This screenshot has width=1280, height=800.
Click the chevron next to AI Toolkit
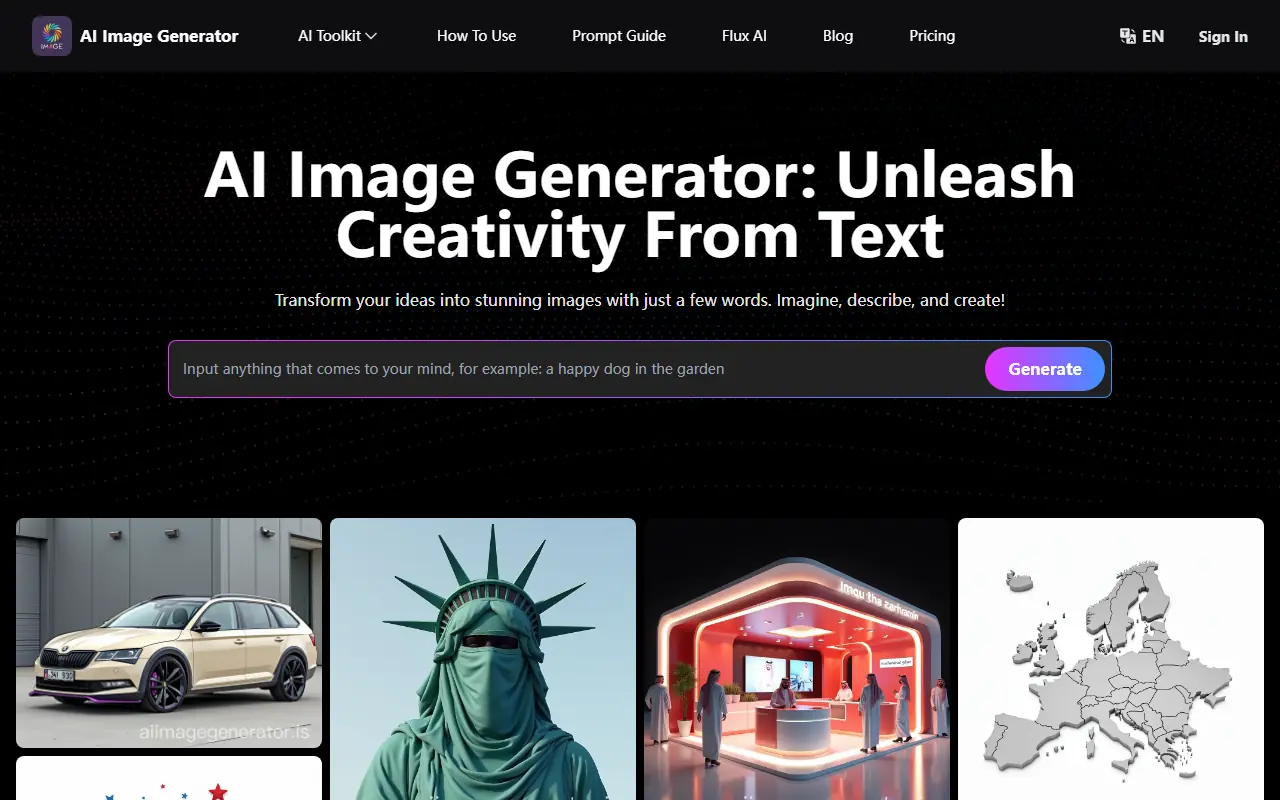click(371, 35)
